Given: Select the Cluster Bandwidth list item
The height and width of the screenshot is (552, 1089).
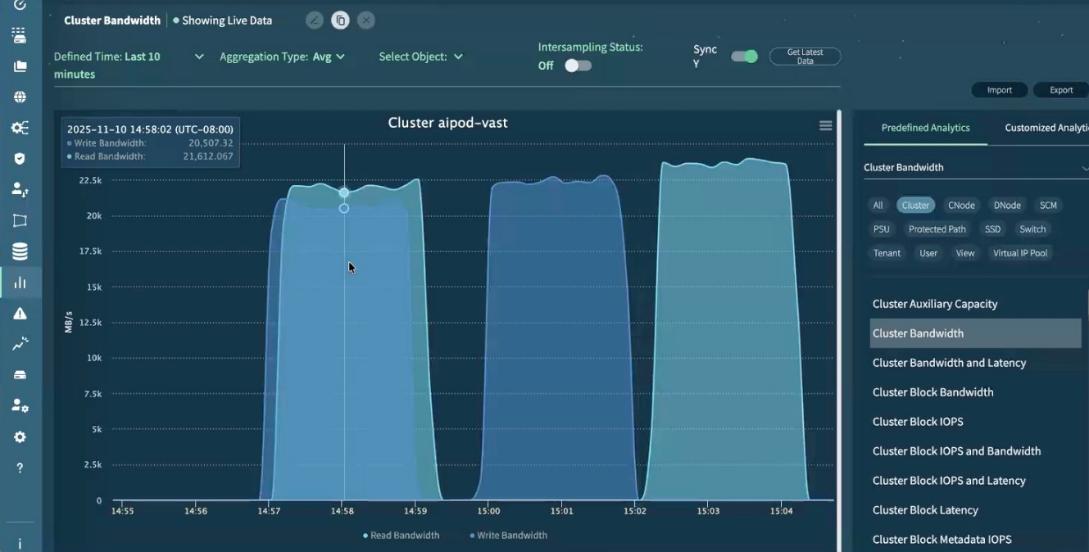Looking at the screenshot, I should (975, 333).
